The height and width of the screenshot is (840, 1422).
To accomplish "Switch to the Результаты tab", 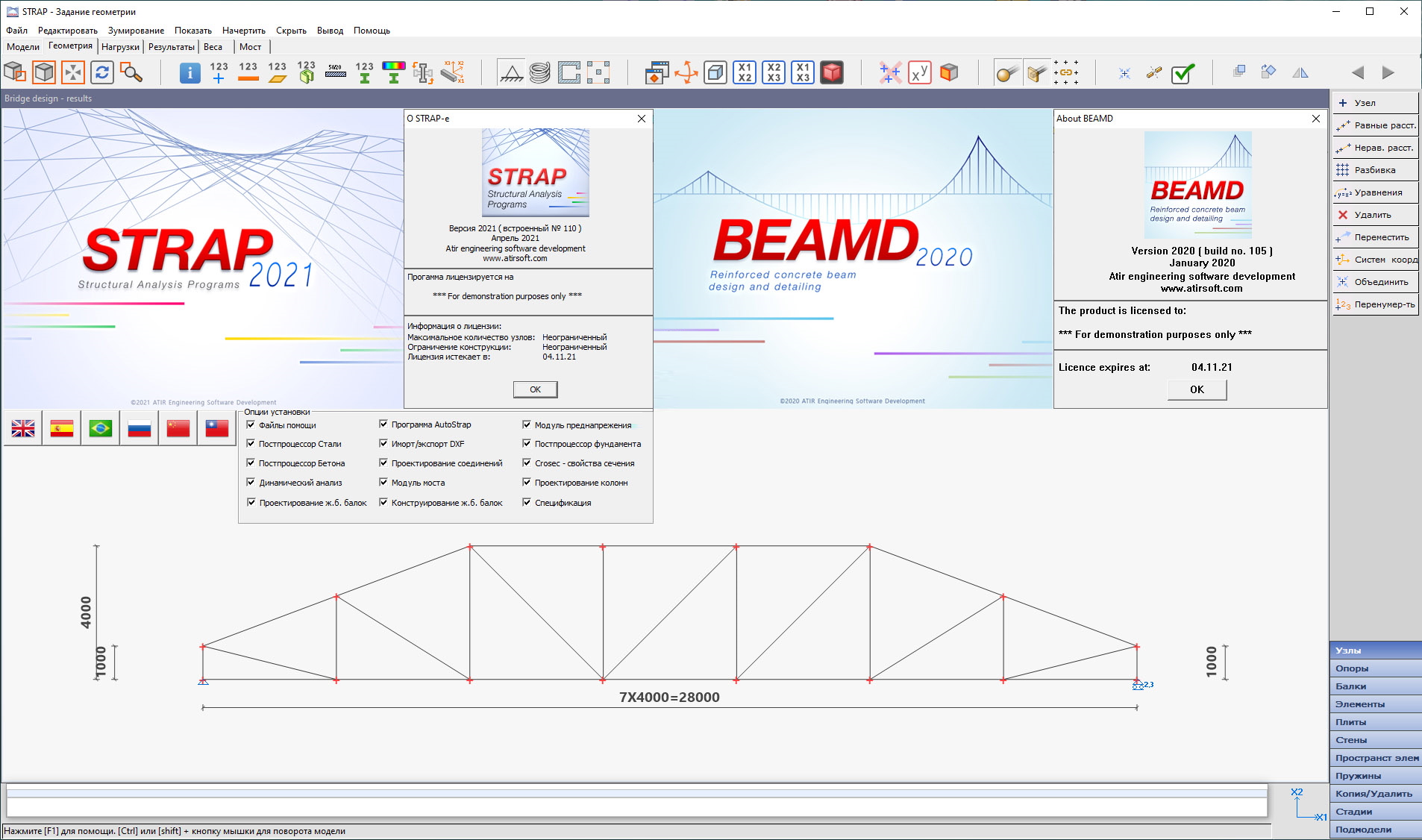I will click(171, 47).
